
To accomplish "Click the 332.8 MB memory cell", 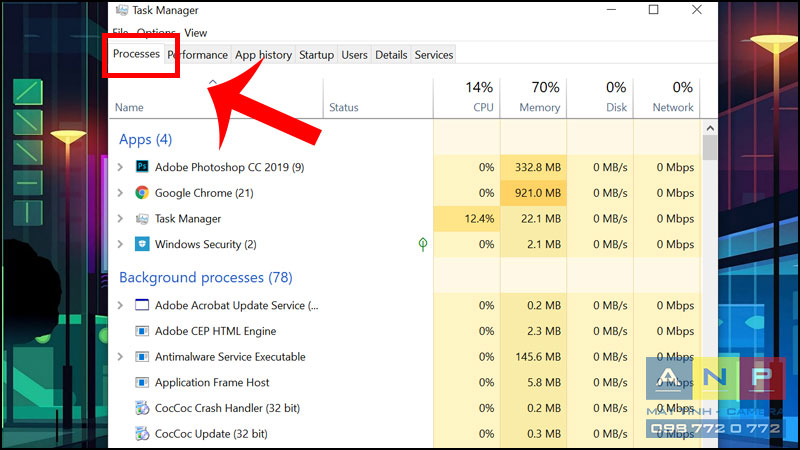I will (x=533, y=167).
